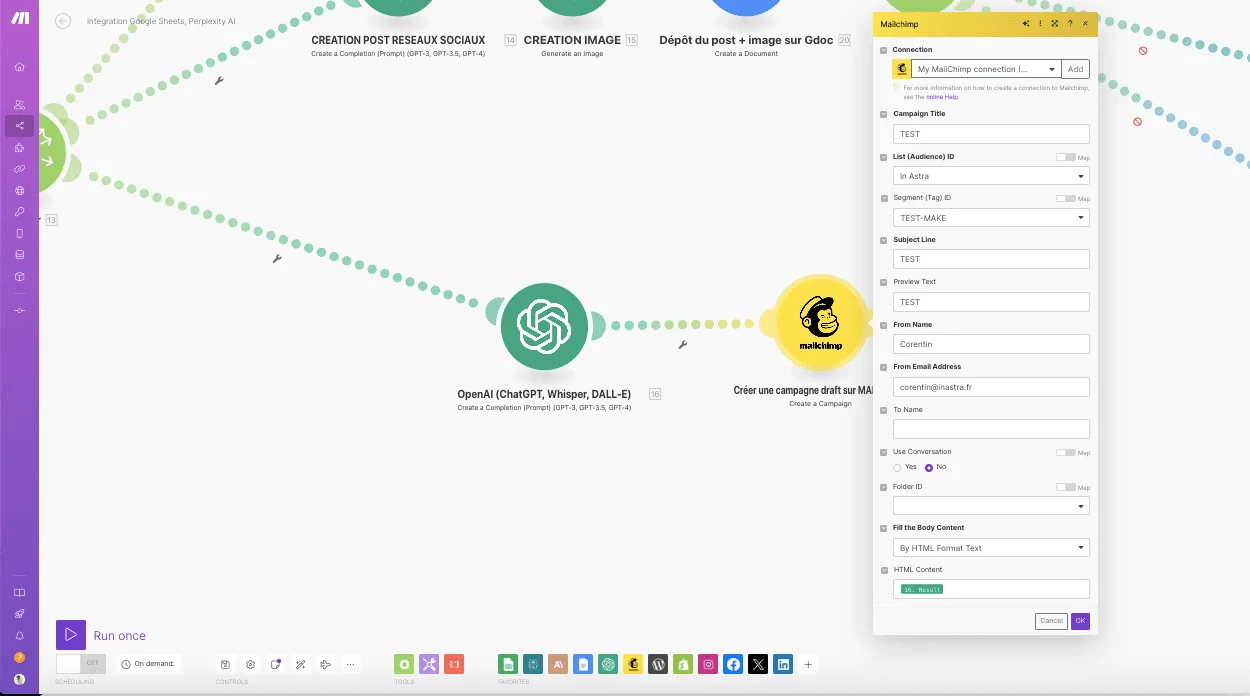
Task: Collapse the Connection field checkbox
Action: pos(883,50)
